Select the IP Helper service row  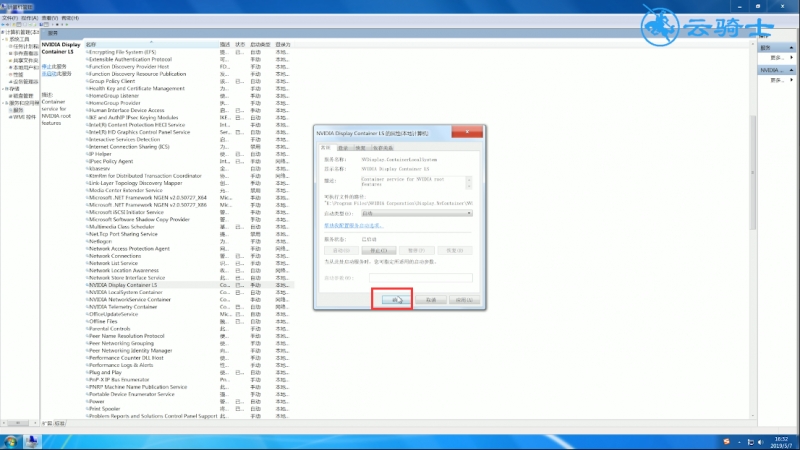(189, 154)
